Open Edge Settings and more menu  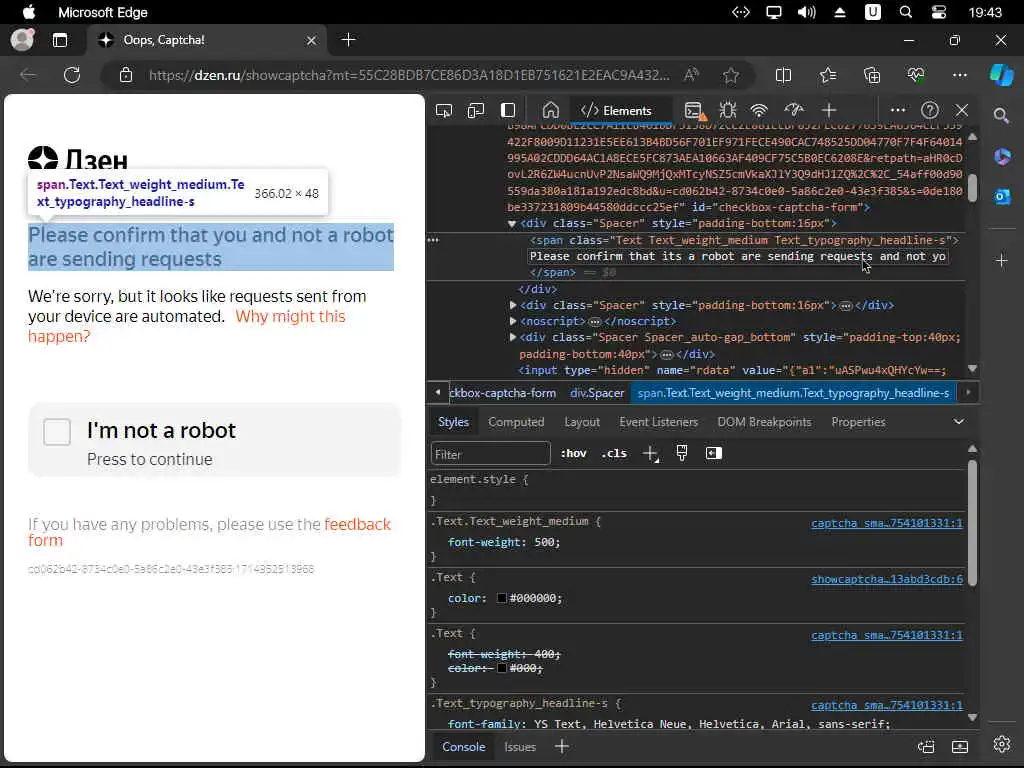pyautogui.click(x=959, y=75)
